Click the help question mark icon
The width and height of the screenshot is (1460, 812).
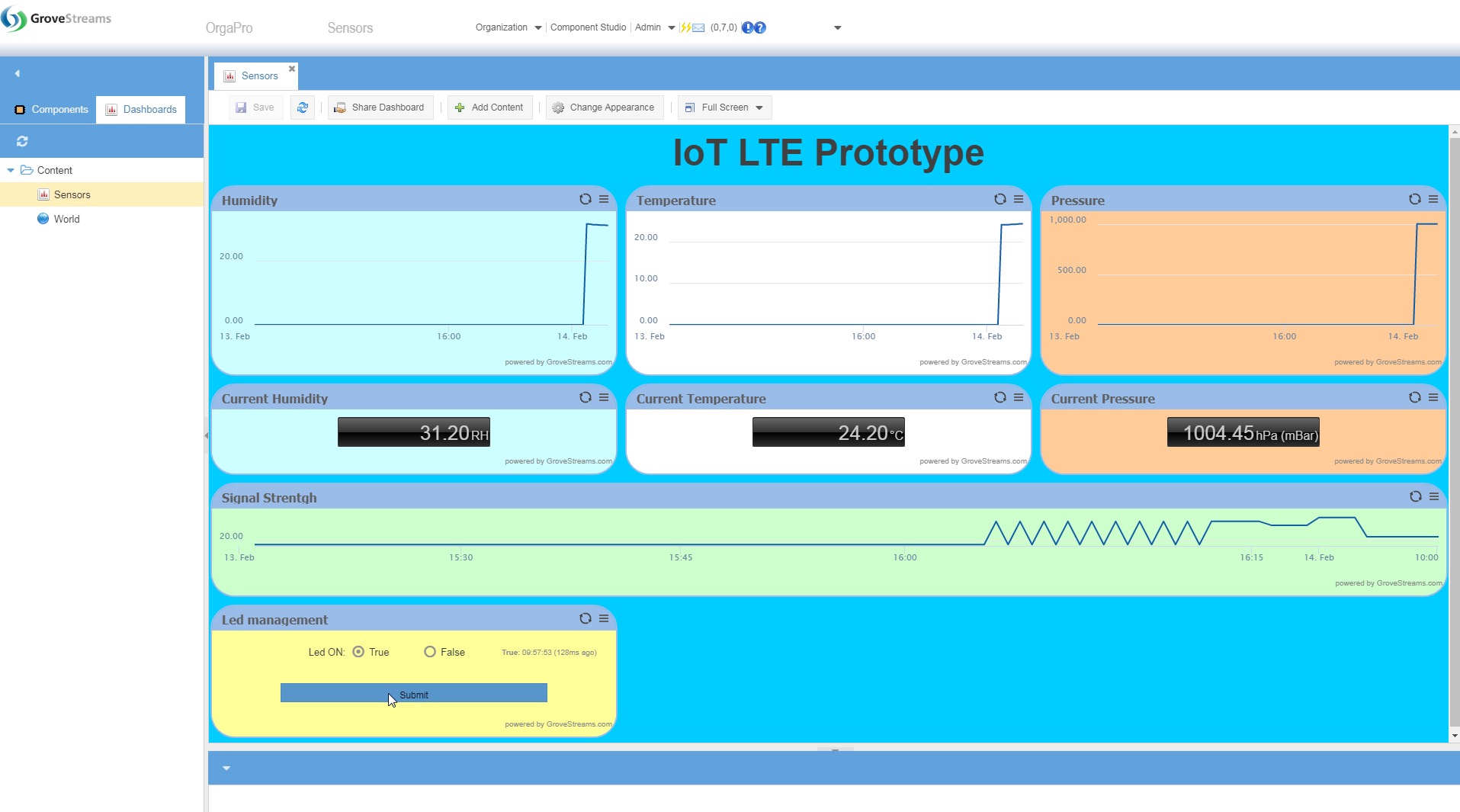pyautogui.click(x=760, y=27)
